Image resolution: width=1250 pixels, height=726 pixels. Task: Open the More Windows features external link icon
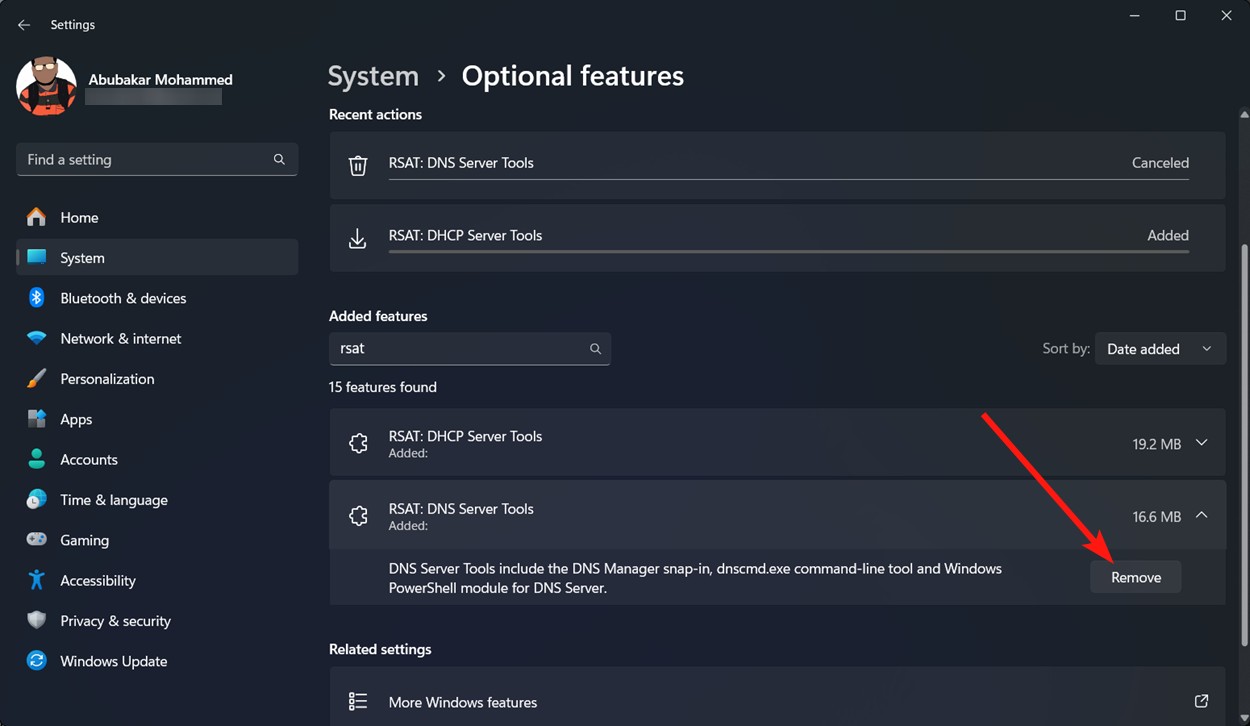coord(1201,701)
